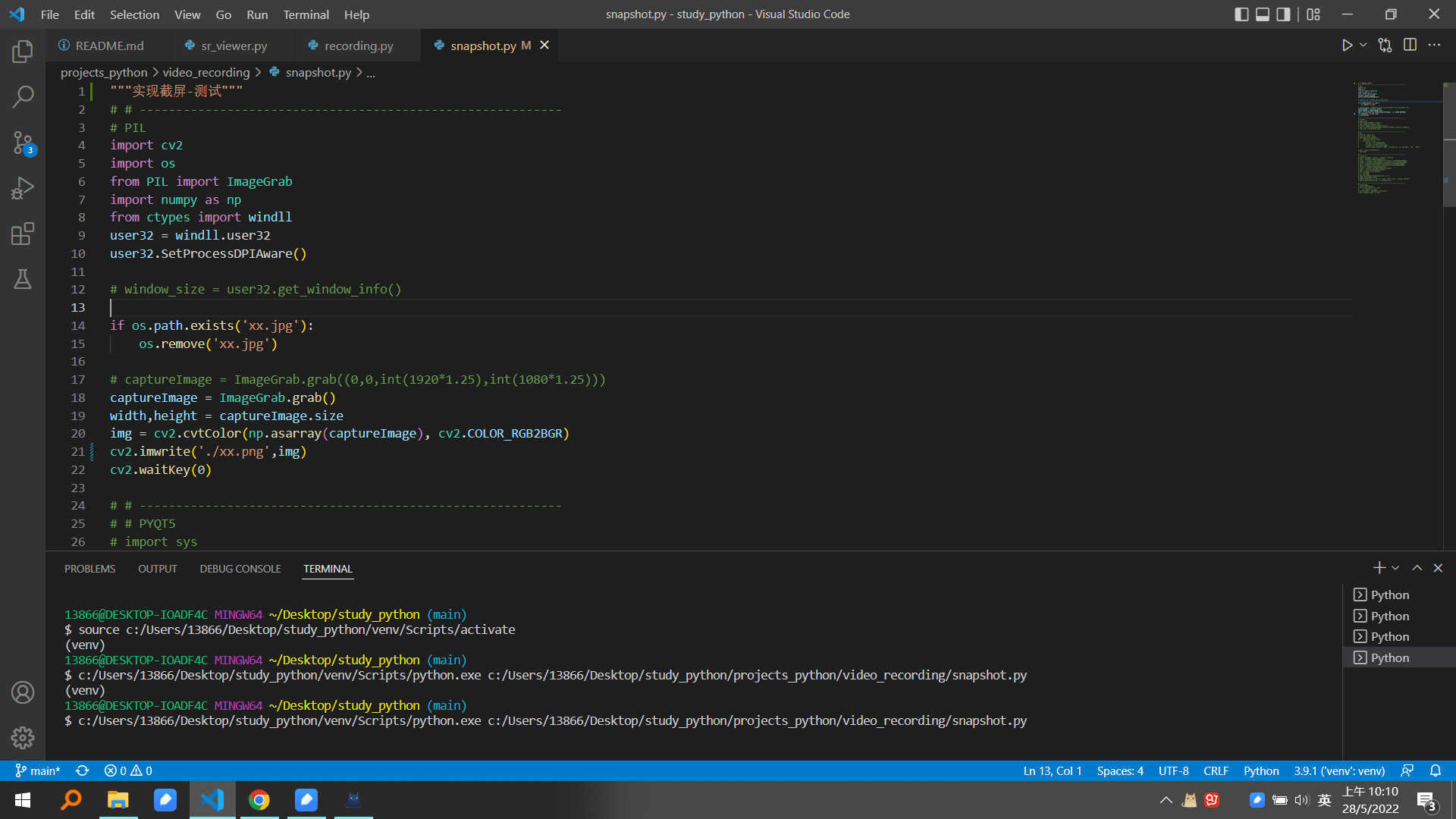
Task: Open the Search view in activity bar
Action: [23, 96]
